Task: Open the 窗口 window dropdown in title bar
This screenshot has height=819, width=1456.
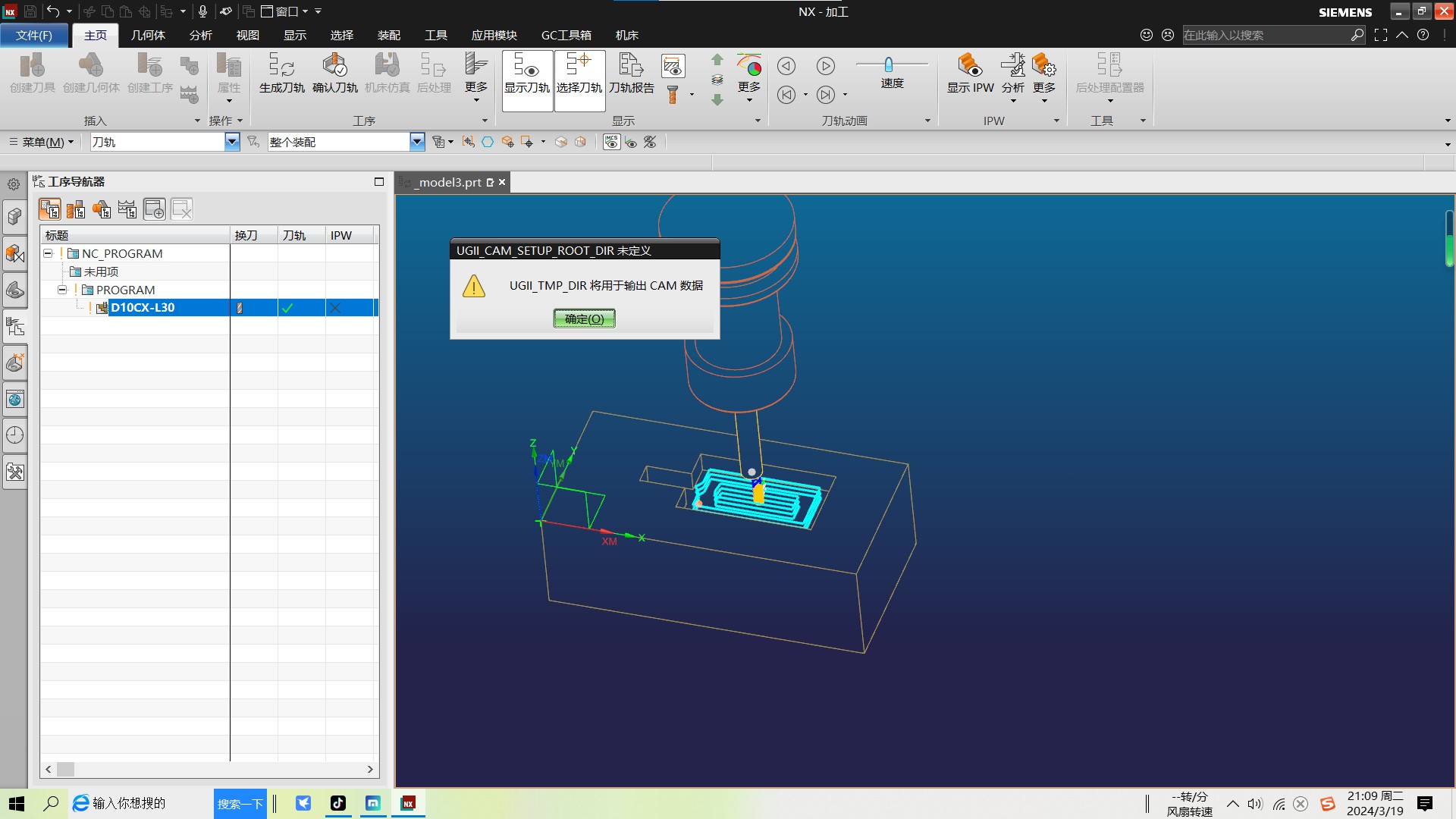Action: 286,11
